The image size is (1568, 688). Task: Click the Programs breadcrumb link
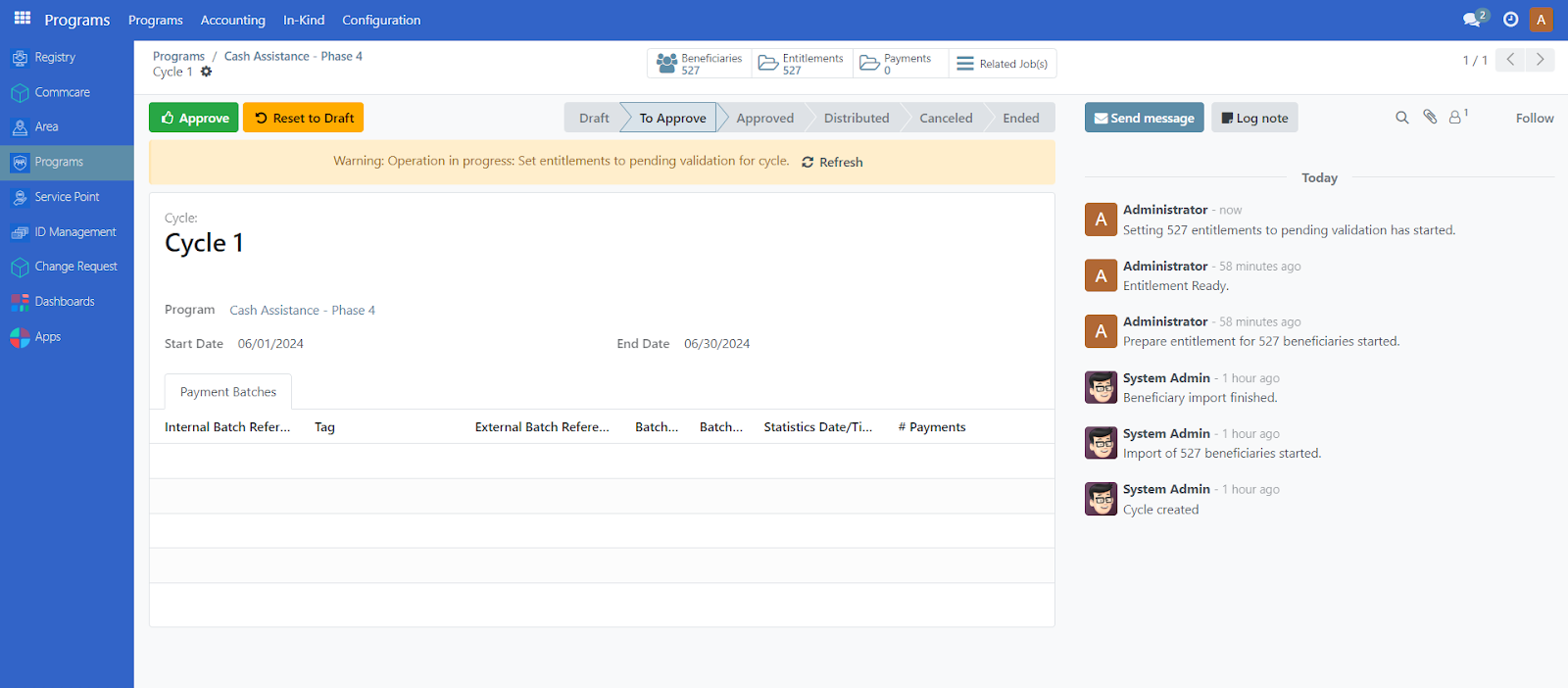tap(178, 56)
